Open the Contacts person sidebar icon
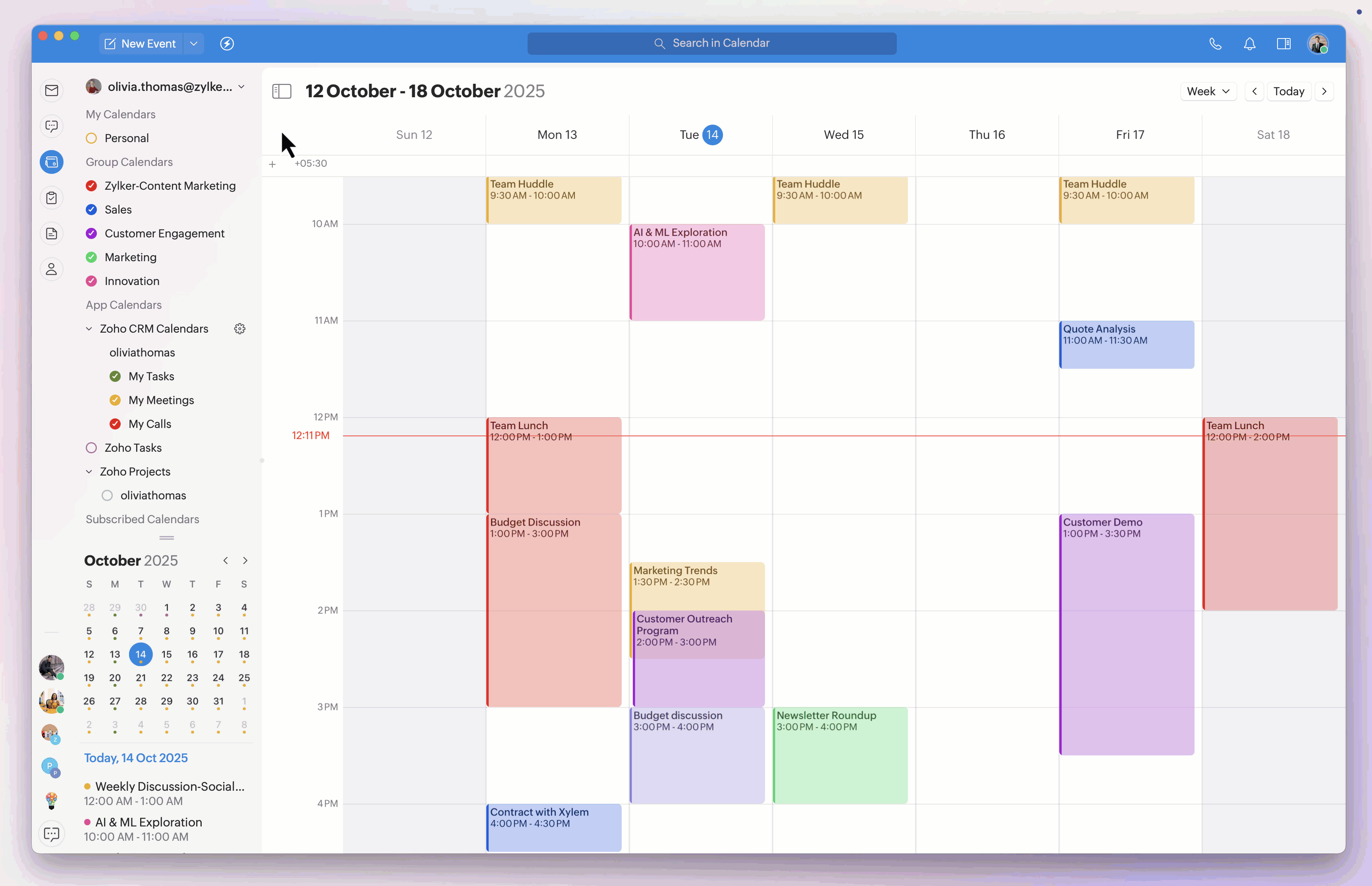This screenshot has height=886, width=1372. click(x=52, y=269)
